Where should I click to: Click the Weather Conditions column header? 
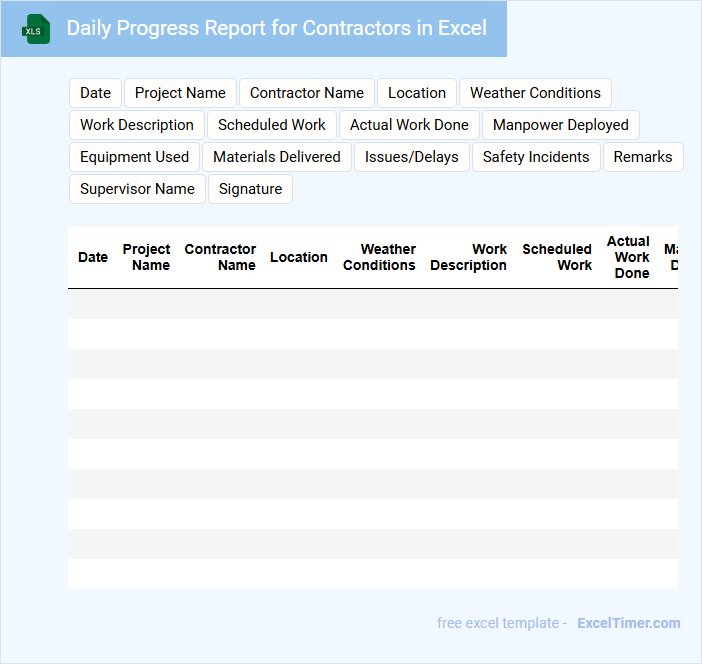pos(379,257)
